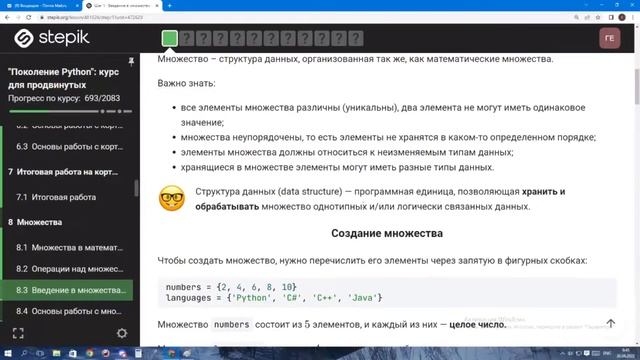This screenshot has height=360, width=640.
Task: Open lesson 8.4 Основы работы с мно...
Action: pos(69,311)
